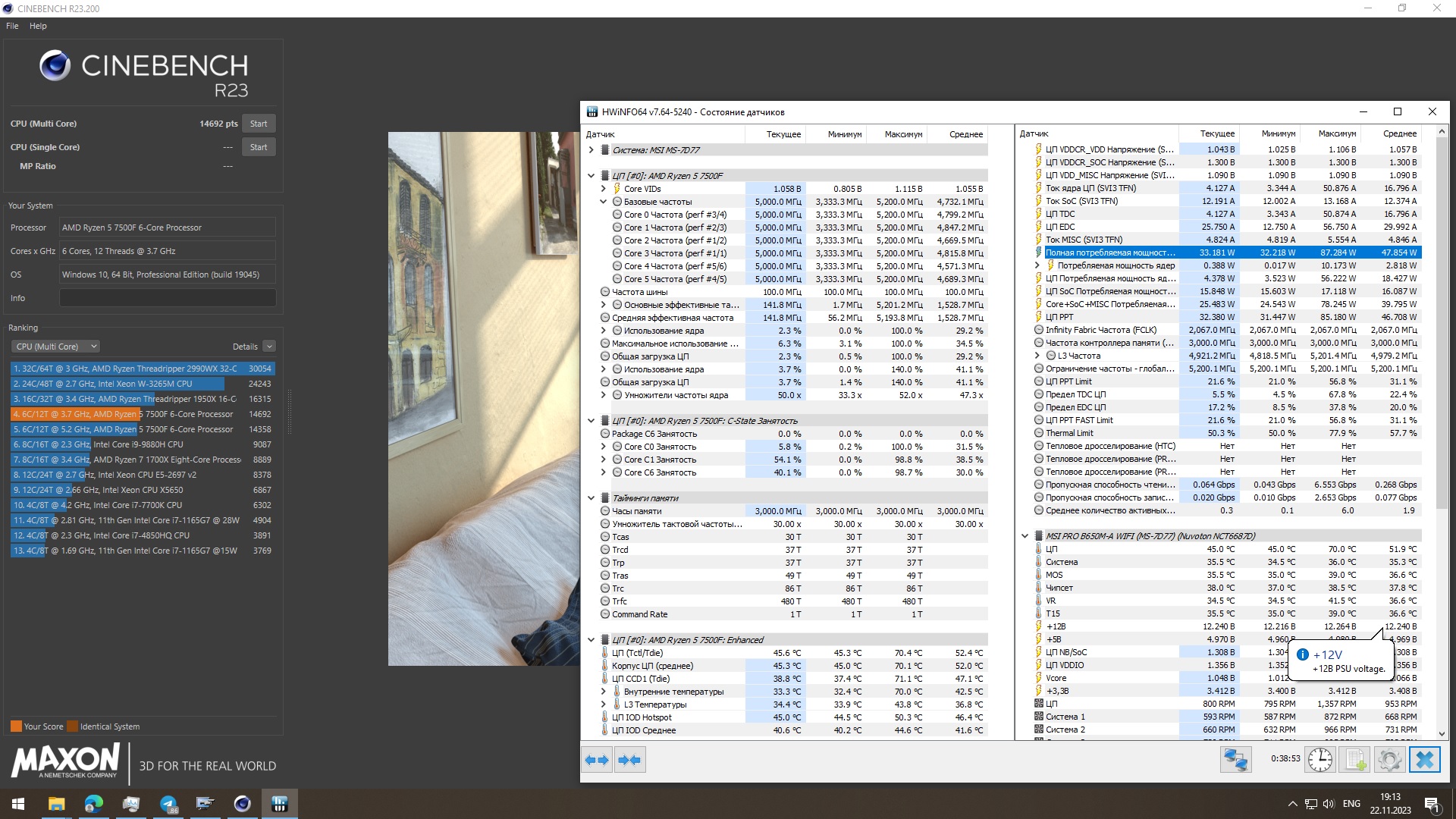Image resolution: width=1456 pixels, height=819 pixels.
Task: Click the shrink columns arrows icon in HWiNFO
Action: (629, 760)
